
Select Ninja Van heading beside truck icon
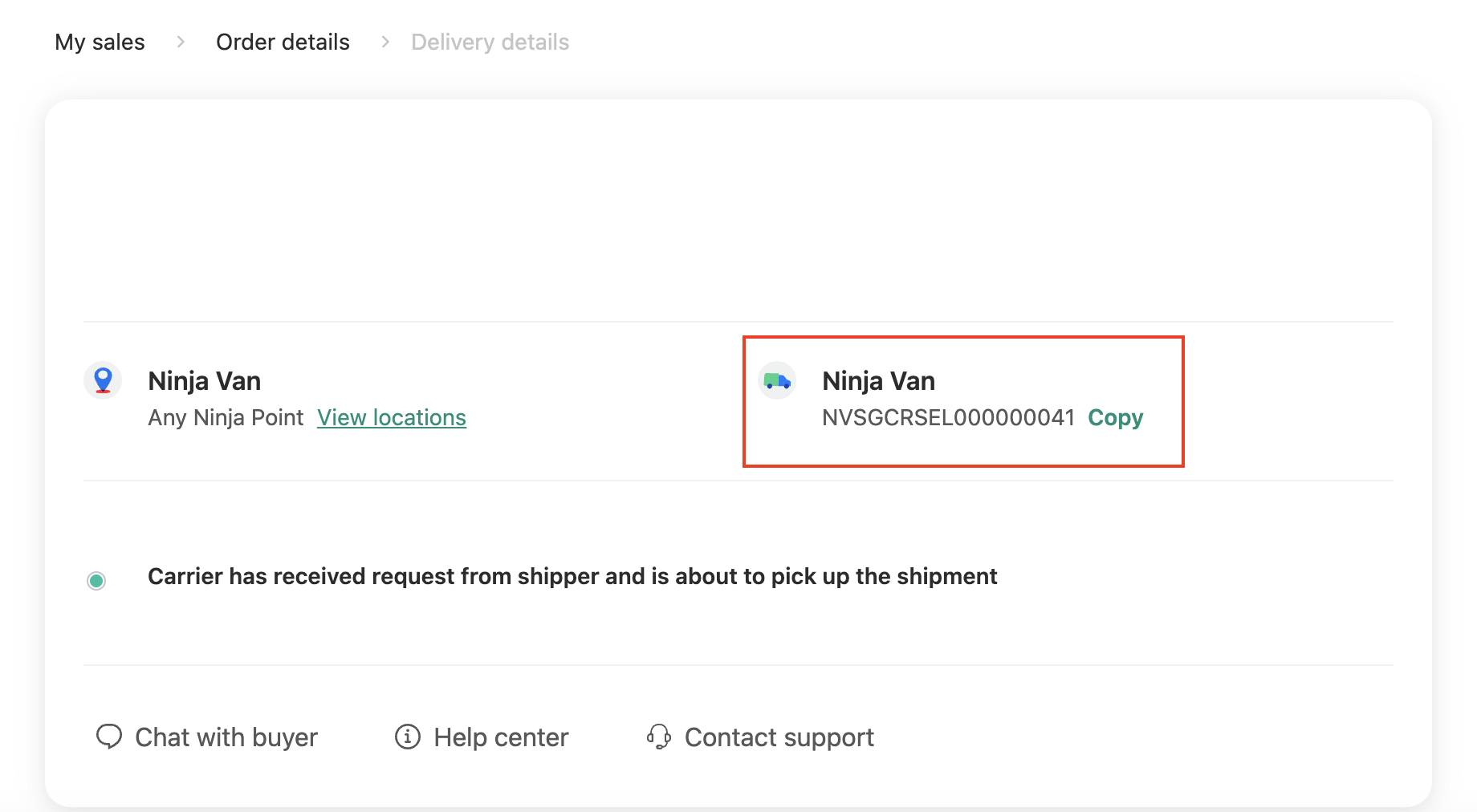tap(879, 380)
